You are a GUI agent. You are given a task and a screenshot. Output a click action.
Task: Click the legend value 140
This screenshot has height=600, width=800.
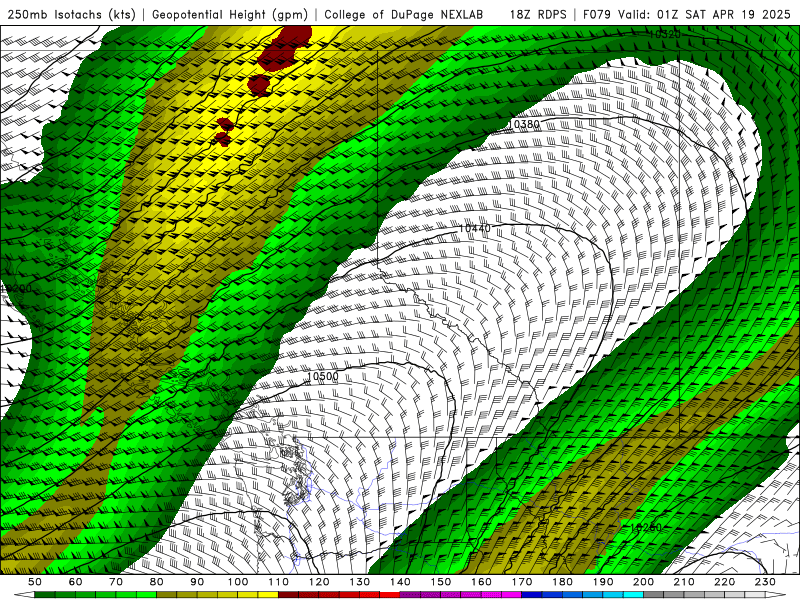pyautogui.click(x=400, y=582)
